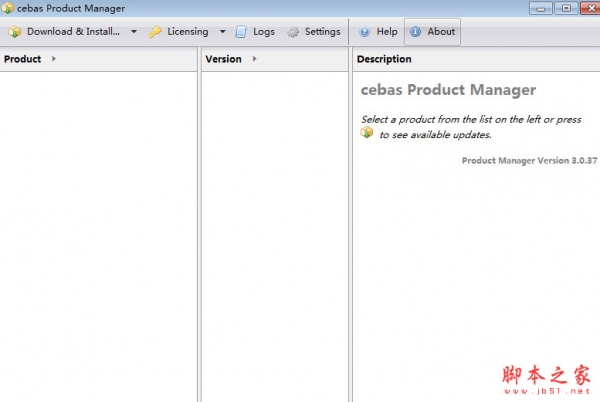Click the Help question mark icon
This screenshot has width=600, height=402.
click(365, 32)
